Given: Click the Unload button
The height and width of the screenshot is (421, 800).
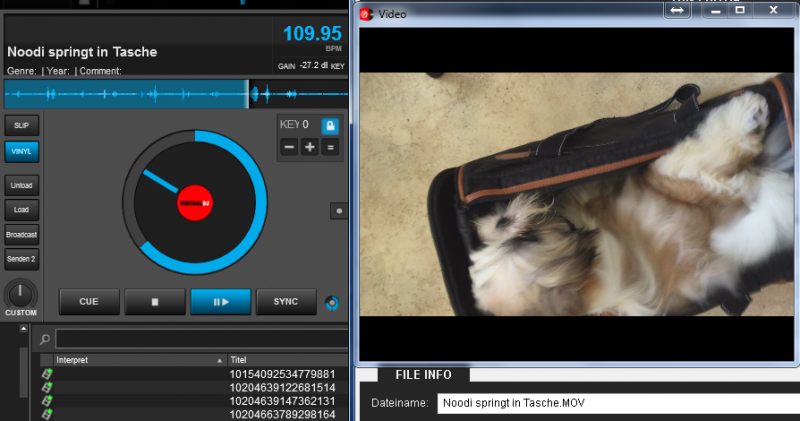Looking at the screenshot, I should coord(21,185).
